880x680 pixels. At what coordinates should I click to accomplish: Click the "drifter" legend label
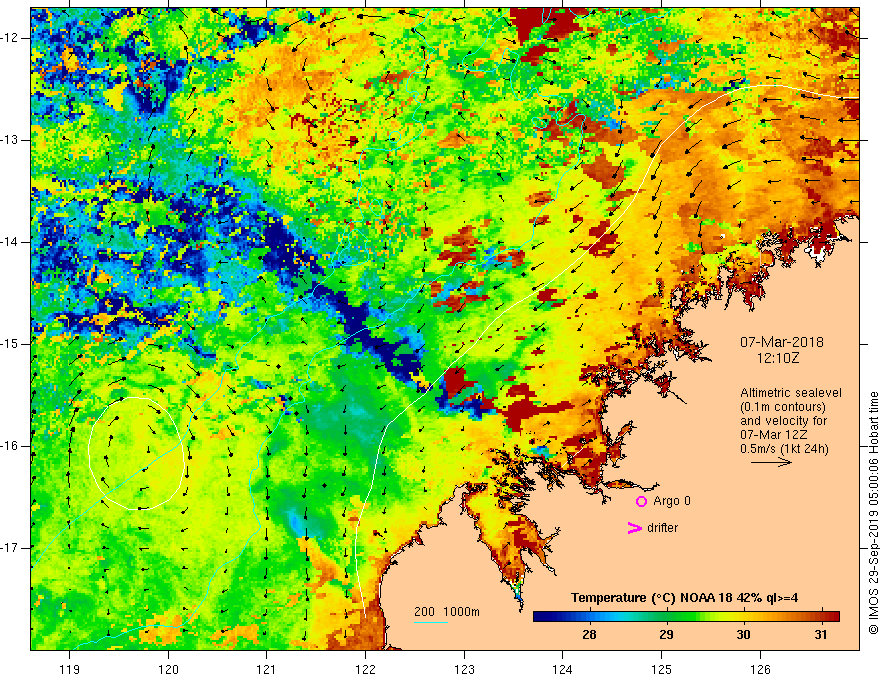tap(662, 528)
